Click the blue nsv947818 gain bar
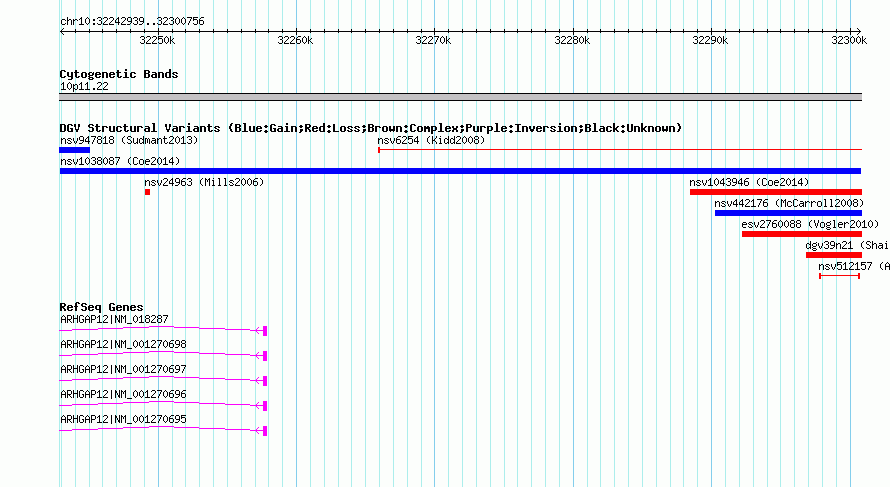 (x=74, y=150)
